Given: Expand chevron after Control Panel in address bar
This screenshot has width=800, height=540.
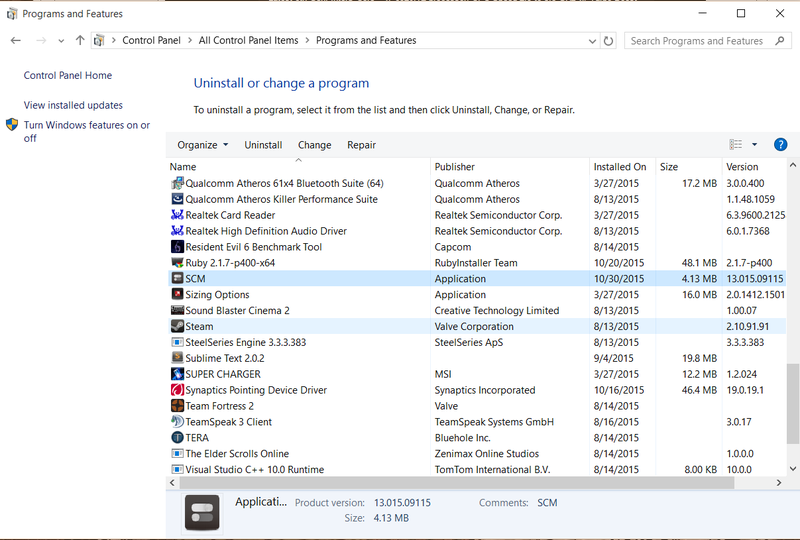Looking at the screenshot, I should click(190, 40).
